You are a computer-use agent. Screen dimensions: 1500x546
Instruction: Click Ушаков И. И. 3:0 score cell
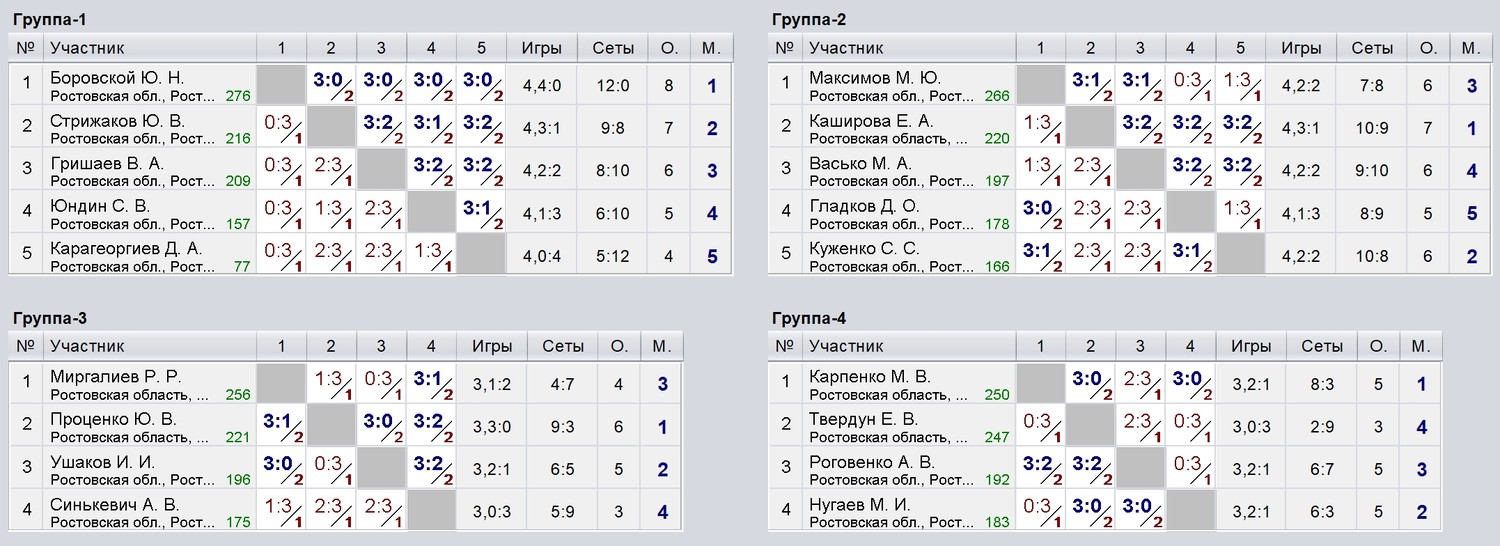(281, 470)
